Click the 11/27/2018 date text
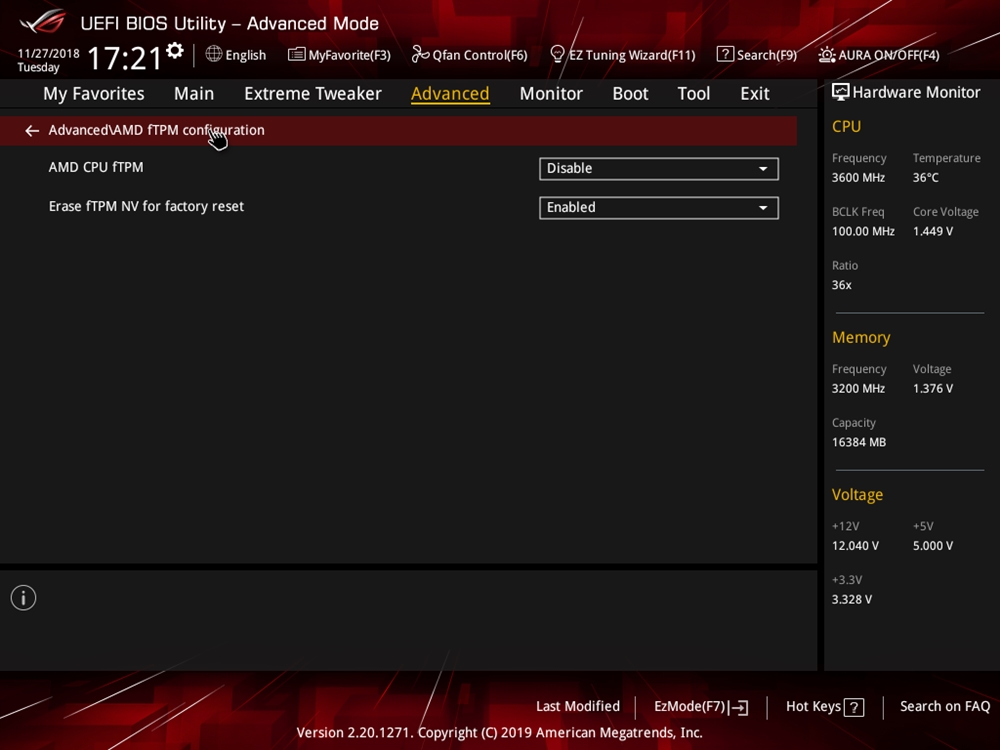Screen dimensions: 1000x750 pyautogui.click(x=48, y=53)
